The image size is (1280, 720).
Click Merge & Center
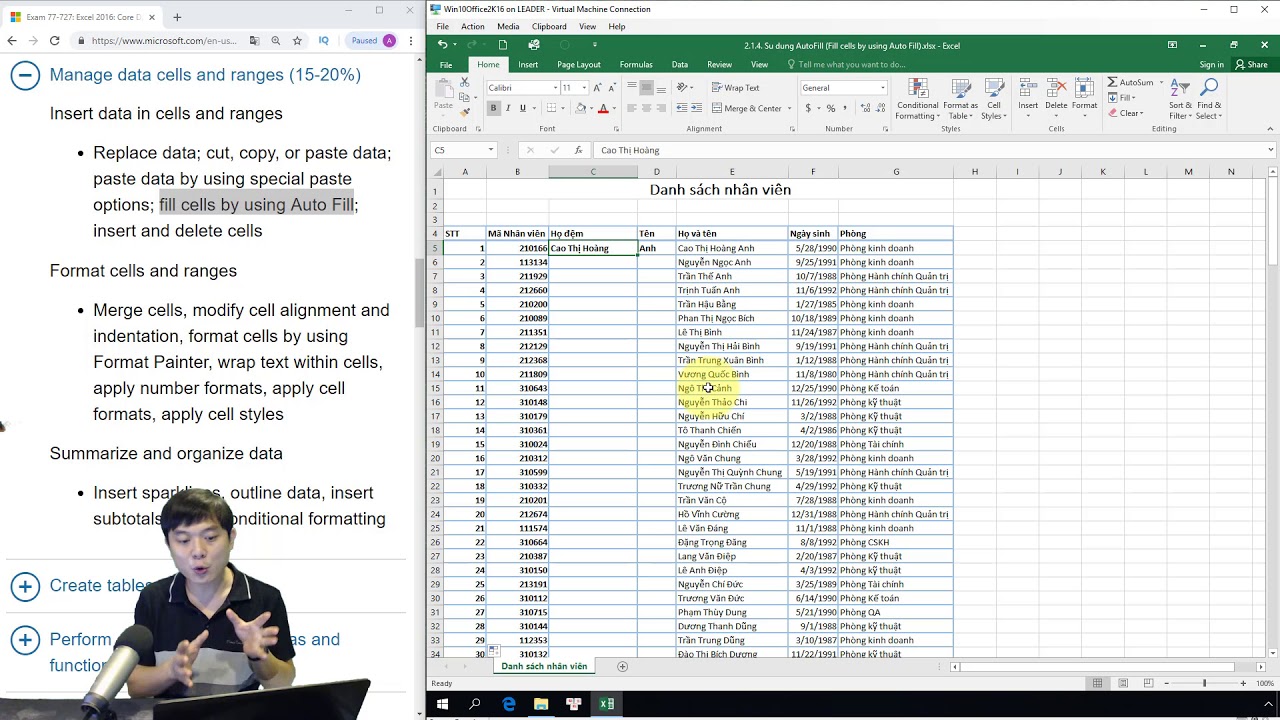tap(746, 108)
